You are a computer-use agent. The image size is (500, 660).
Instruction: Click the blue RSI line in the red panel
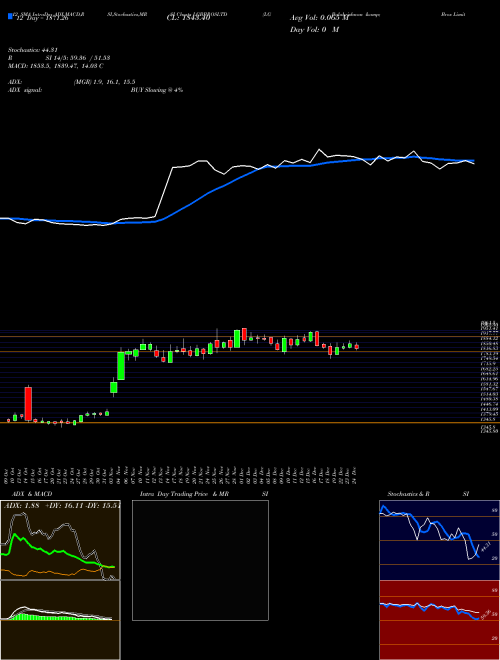pyautogui.click(x=429, y=609)
